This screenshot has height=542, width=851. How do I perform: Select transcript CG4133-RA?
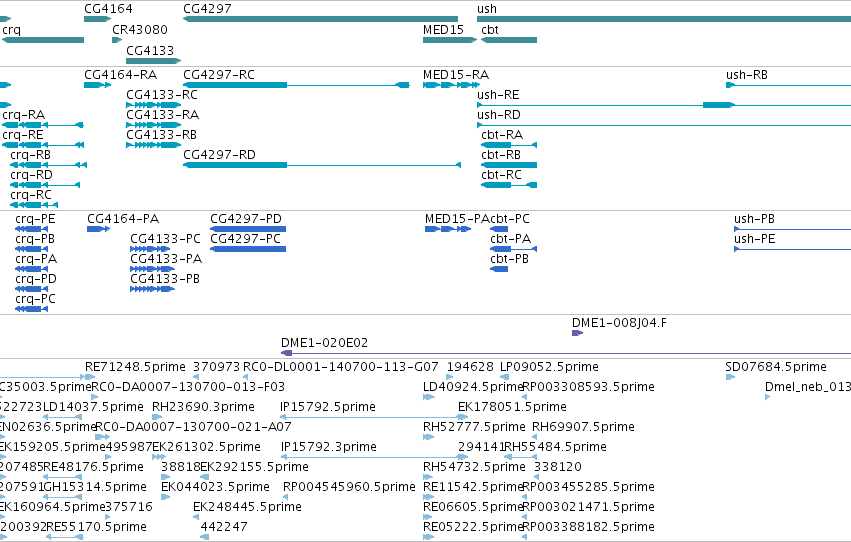pos(162,114)
